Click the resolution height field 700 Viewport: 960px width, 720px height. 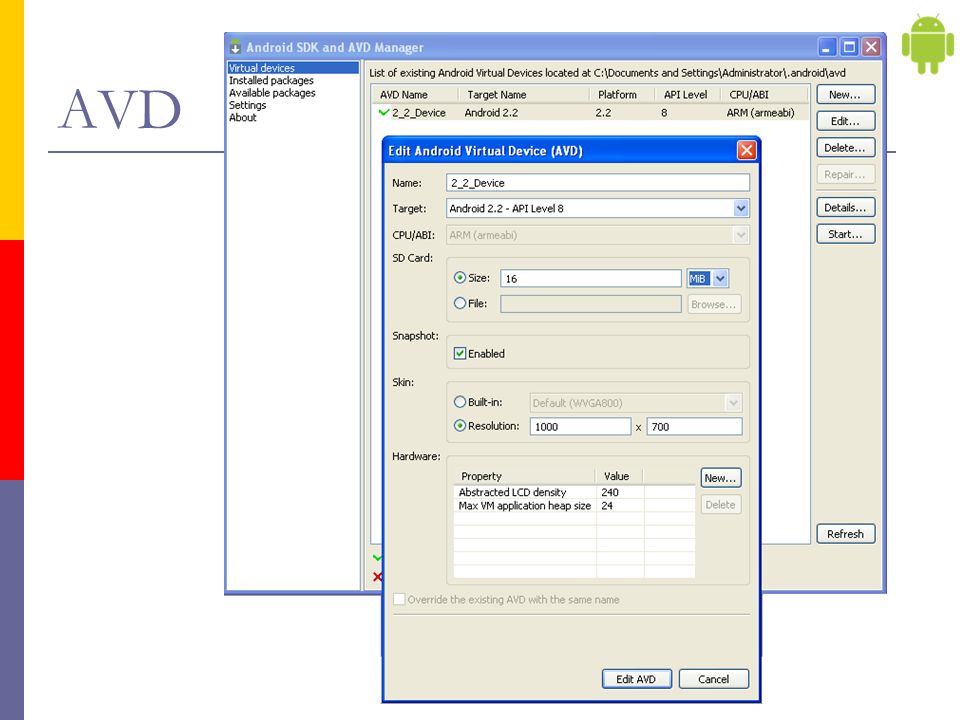pos(694,427)
